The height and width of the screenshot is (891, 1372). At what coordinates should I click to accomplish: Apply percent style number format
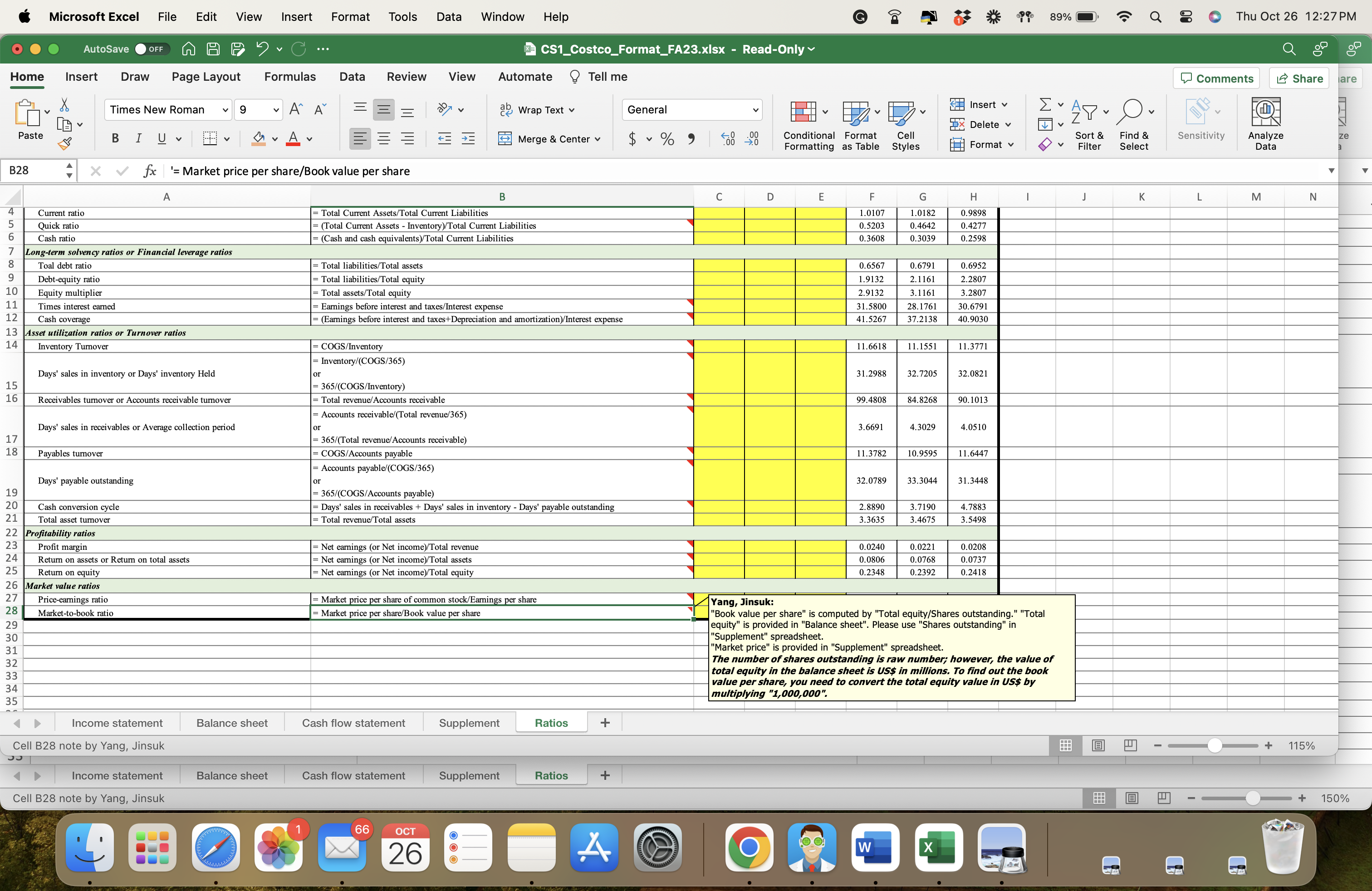click(x=667, y=138)
